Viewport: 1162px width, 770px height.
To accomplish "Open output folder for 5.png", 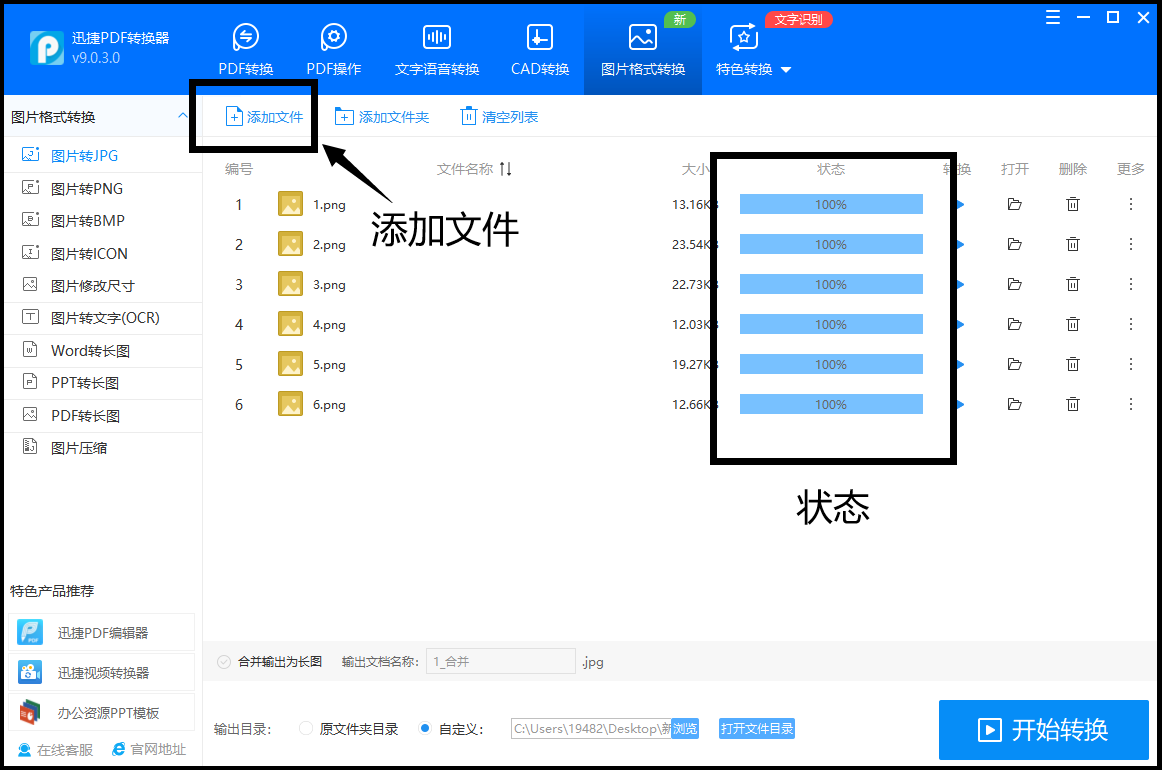I will pyautogui.click(x=1015, y=364).
